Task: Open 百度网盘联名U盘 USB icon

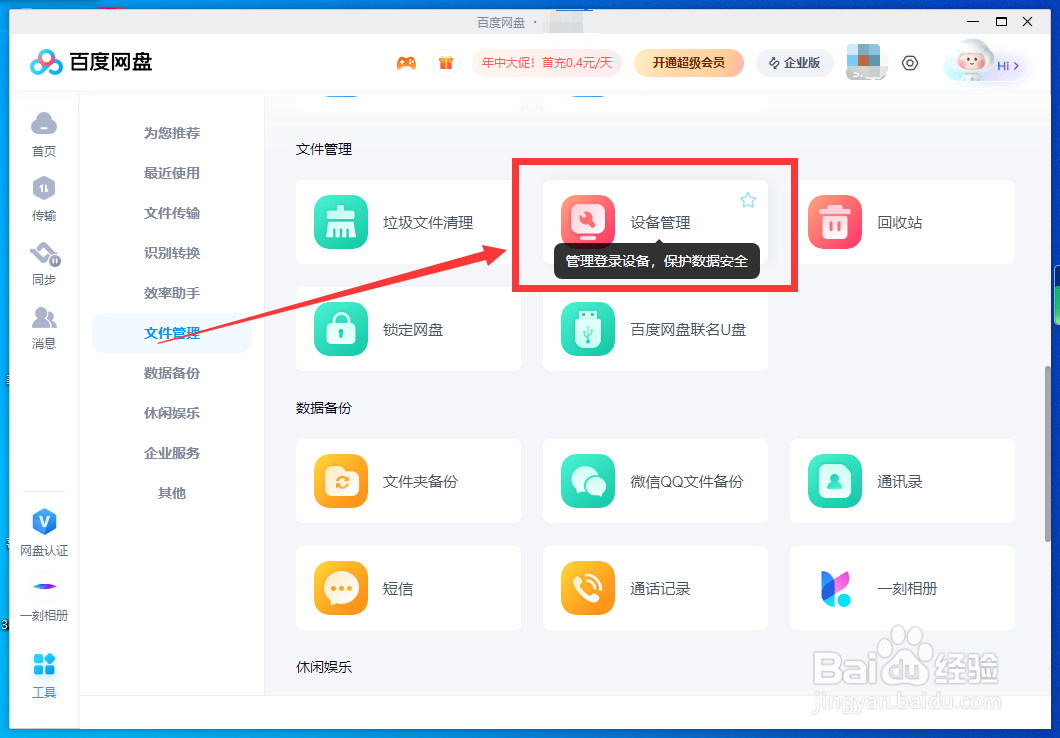Action: (x=587, y=329)
